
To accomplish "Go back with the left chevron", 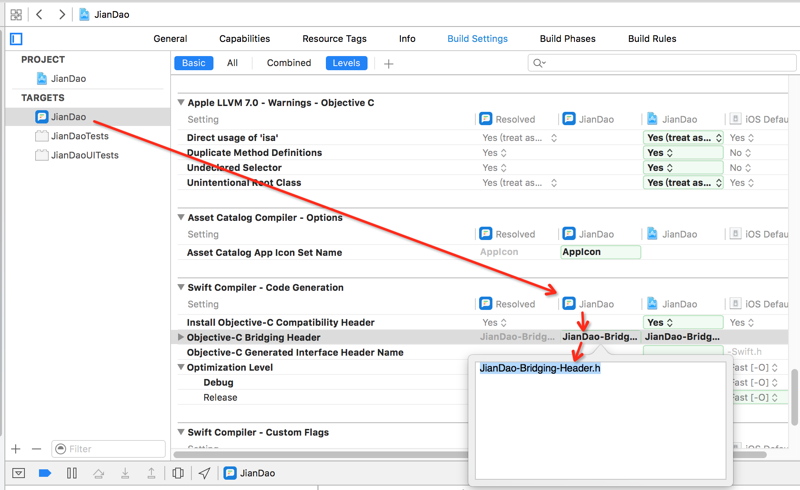I will (x=39, y=14).
